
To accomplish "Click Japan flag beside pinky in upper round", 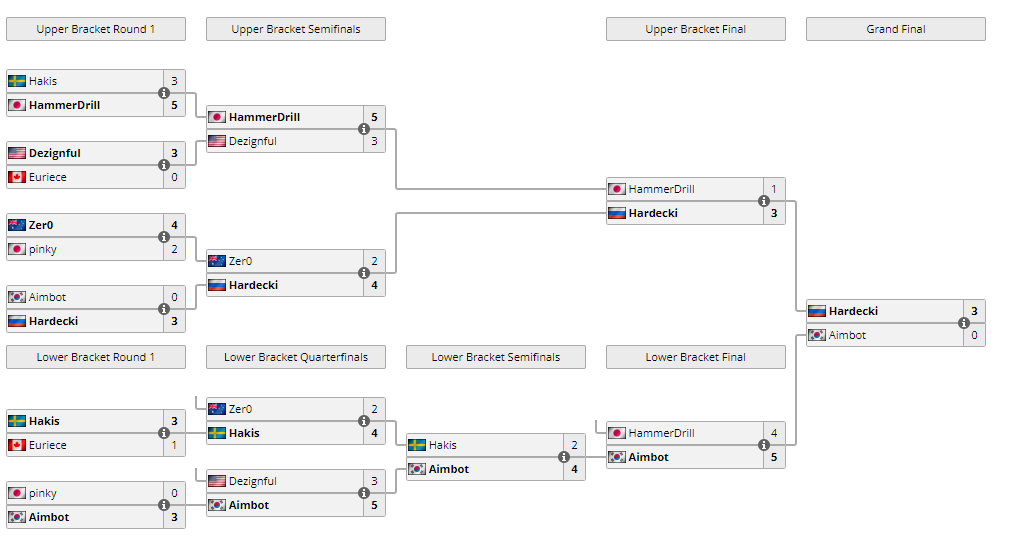I will point(17,249).
